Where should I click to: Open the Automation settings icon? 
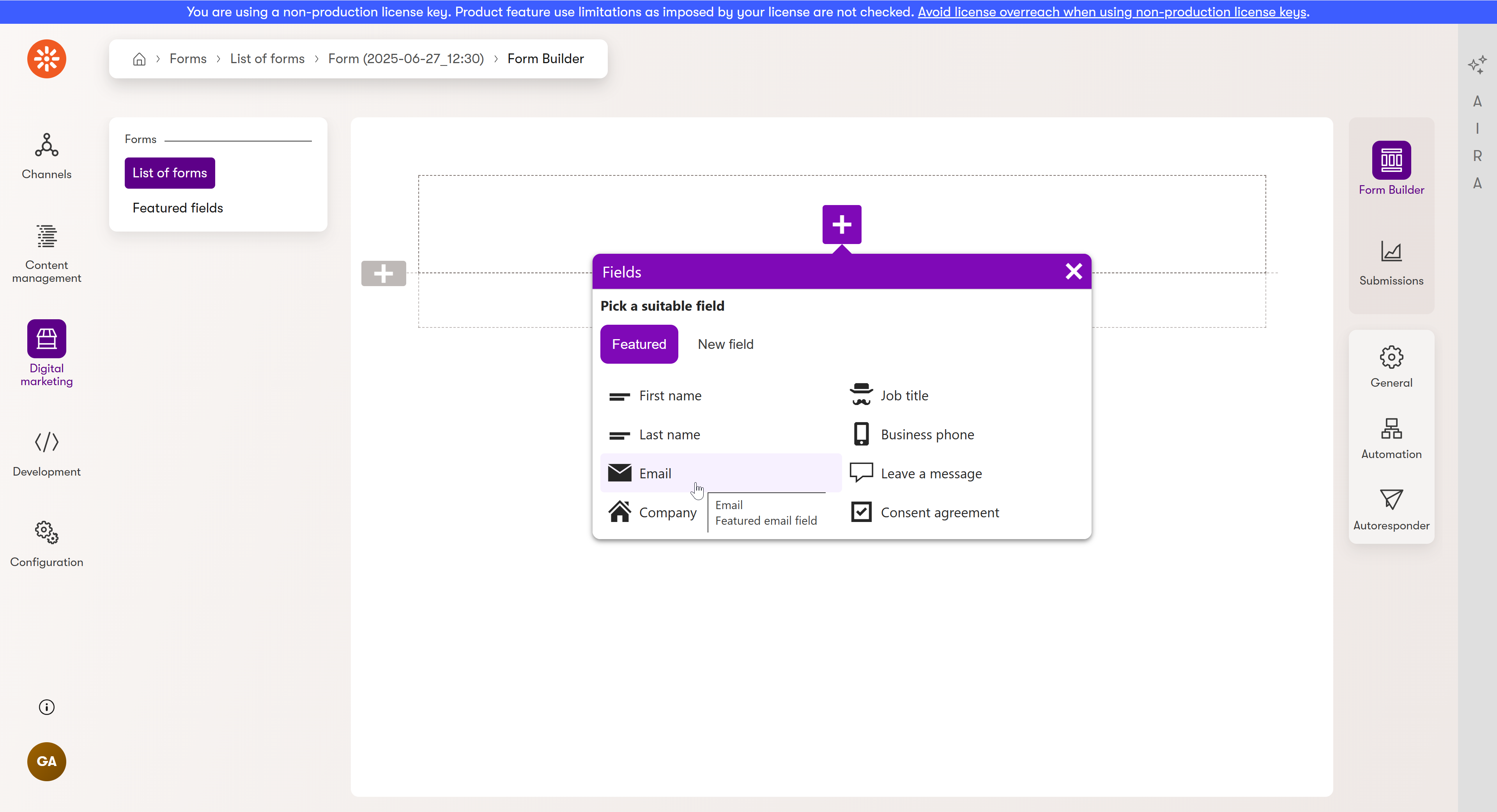pyautogui.click(x=1391, y=429)
